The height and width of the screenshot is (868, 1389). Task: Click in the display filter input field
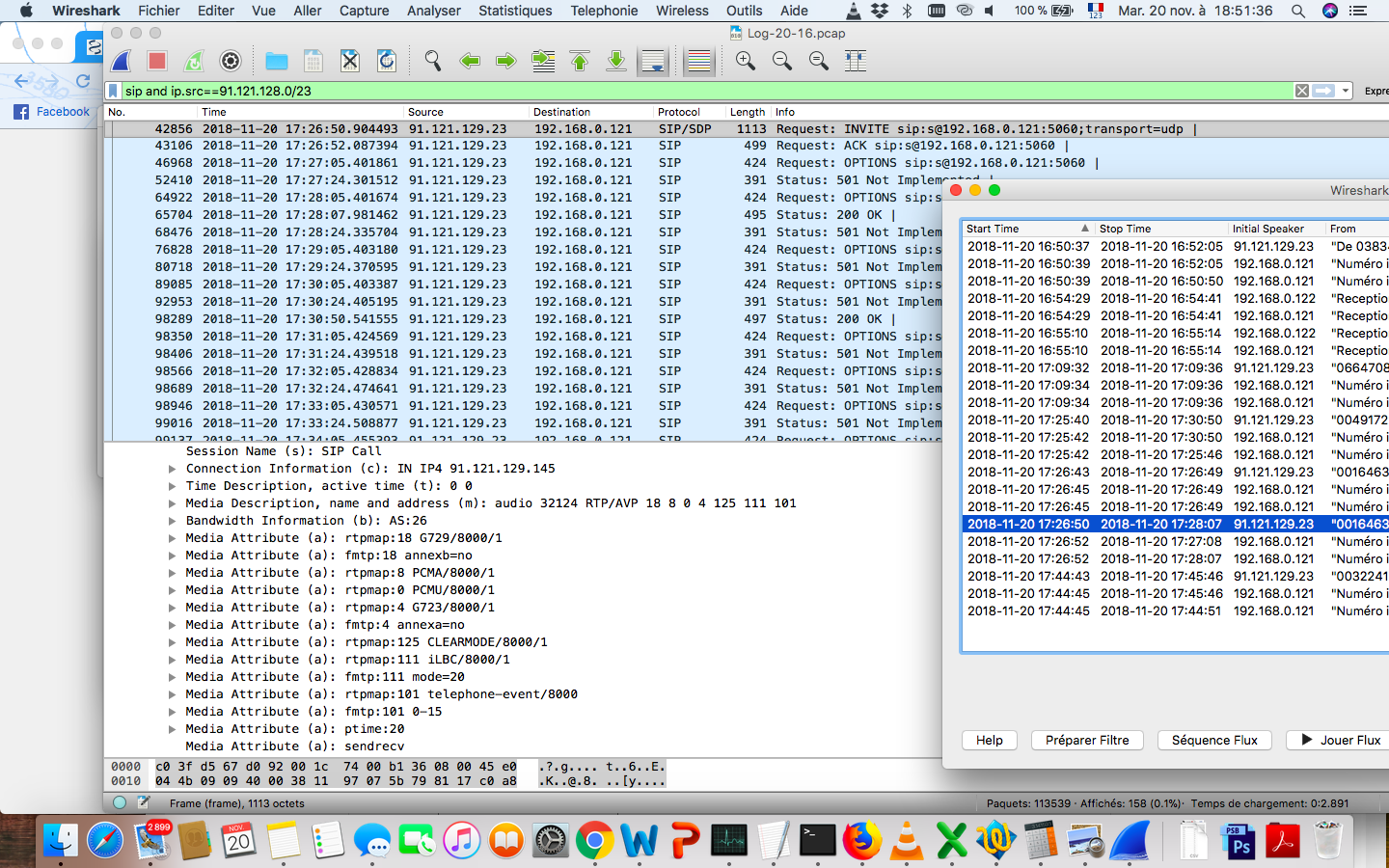coord(675,91)
